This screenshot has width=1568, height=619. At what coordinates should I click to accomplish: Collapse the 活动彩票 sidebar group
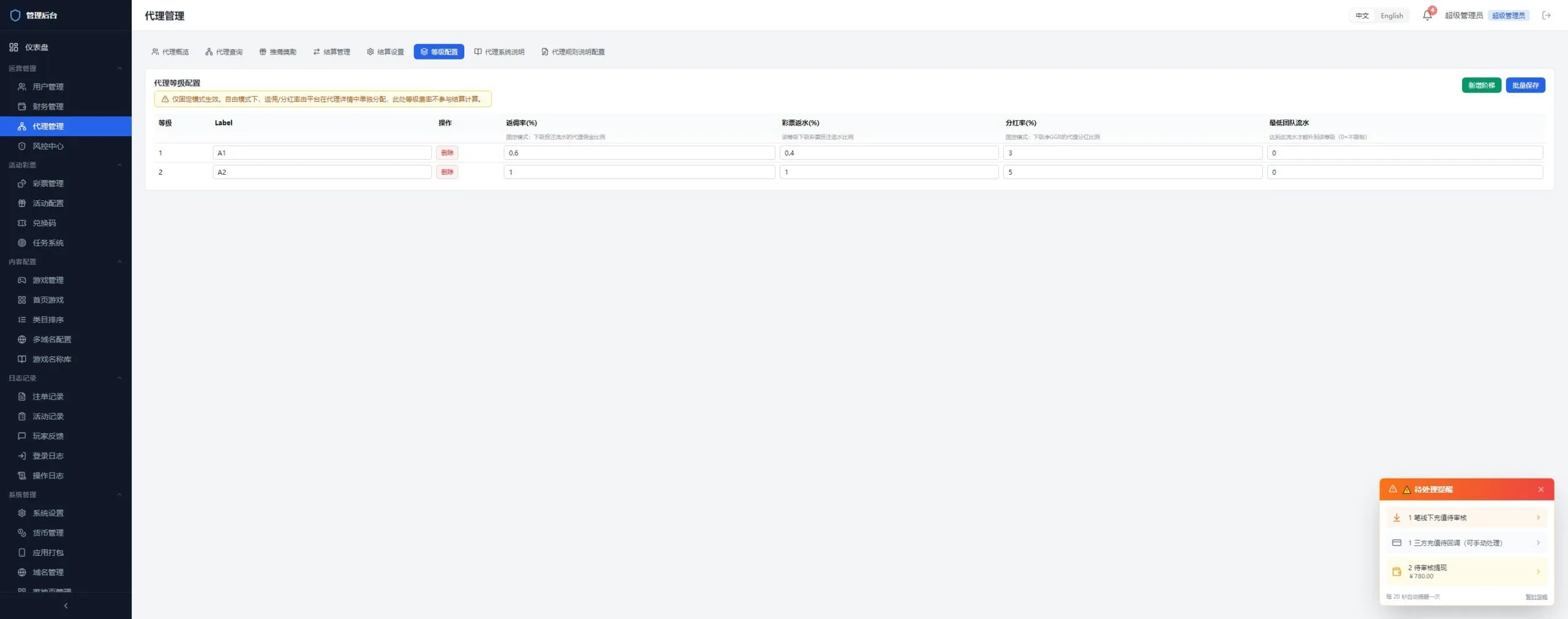point(66,165)
